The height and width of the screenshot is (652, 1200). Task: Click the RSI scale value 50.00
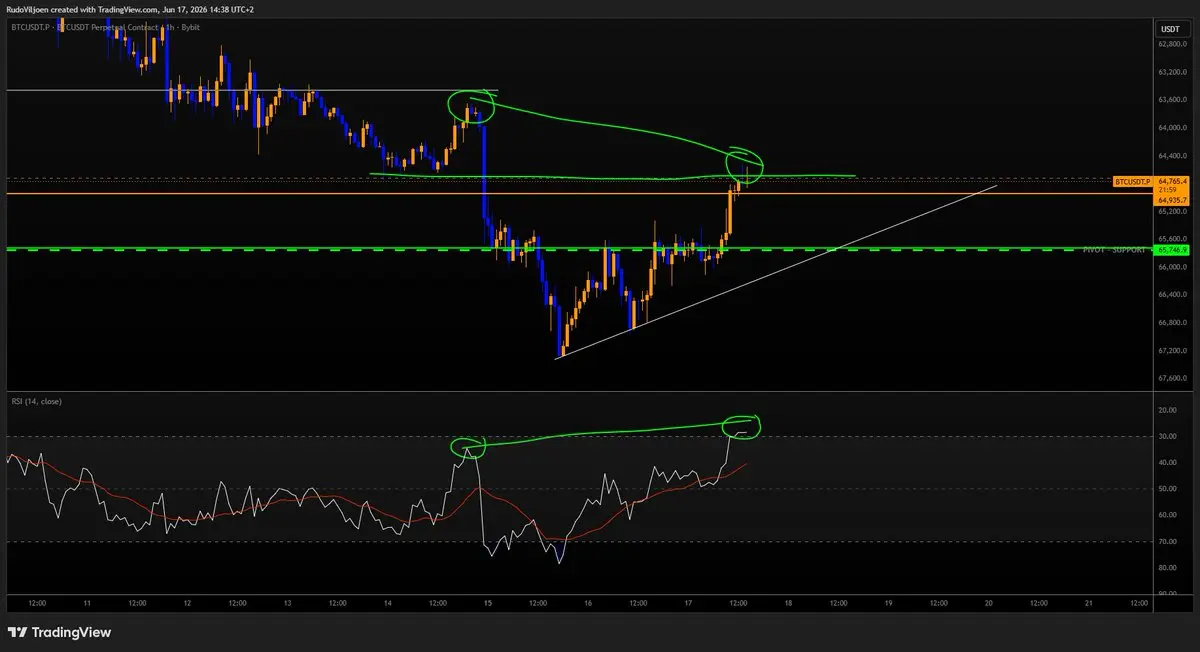1166,489
